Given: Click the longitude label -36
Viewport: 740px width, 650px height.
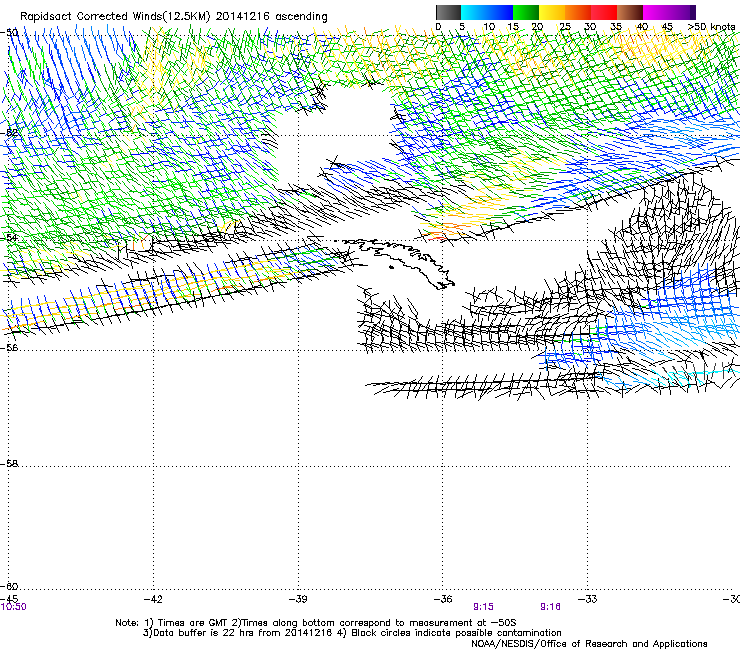Looking at the screenshot, I should coord(443,599).
